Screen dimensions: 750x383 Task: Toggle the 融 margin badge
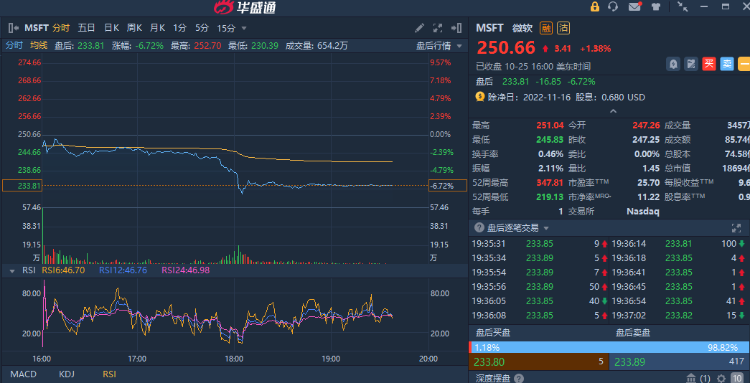point(546,28)
